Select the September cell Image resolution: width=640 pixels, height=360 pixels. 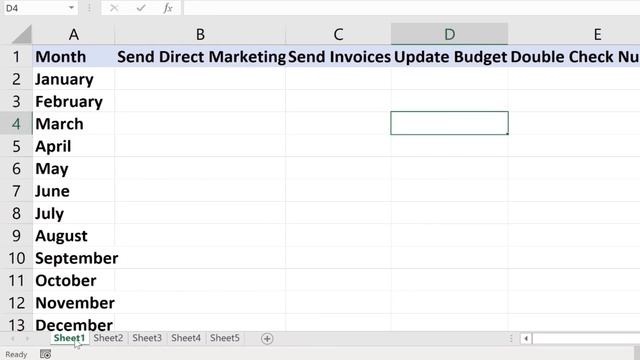coord(73,258)
